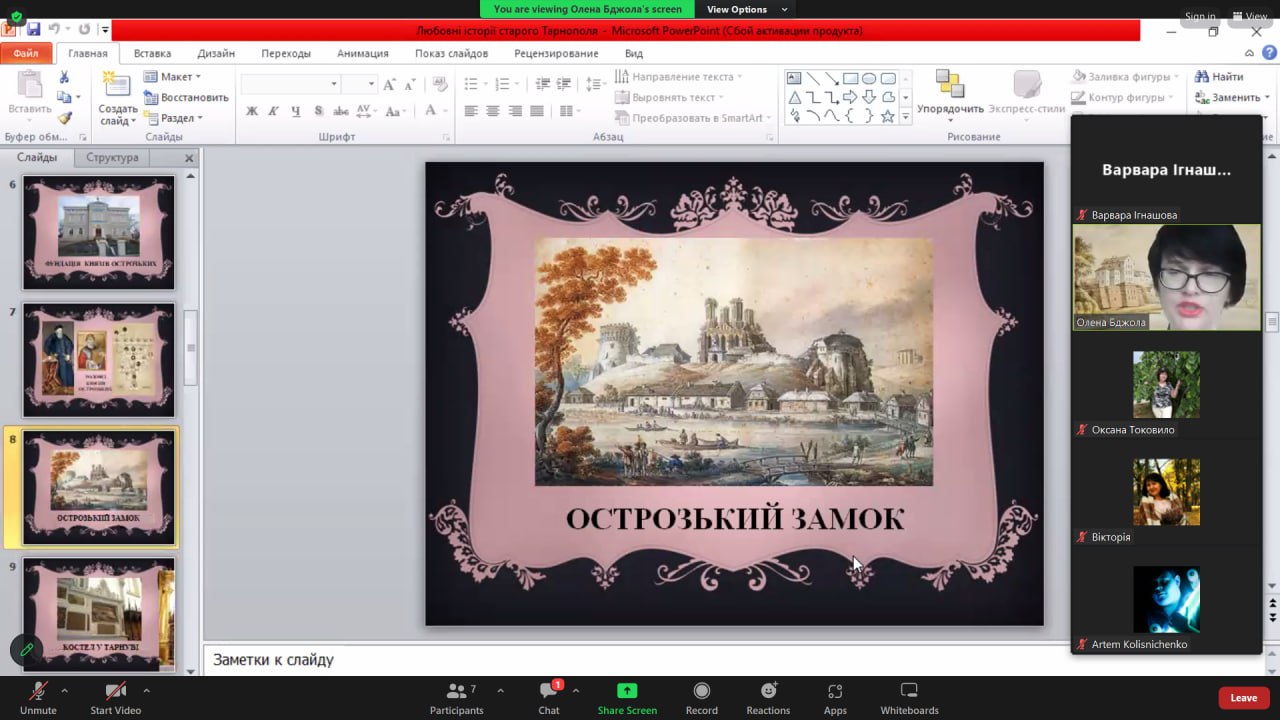Open Zoom Participants panel
The image size is (1280, 720).
tap(457, 698)
